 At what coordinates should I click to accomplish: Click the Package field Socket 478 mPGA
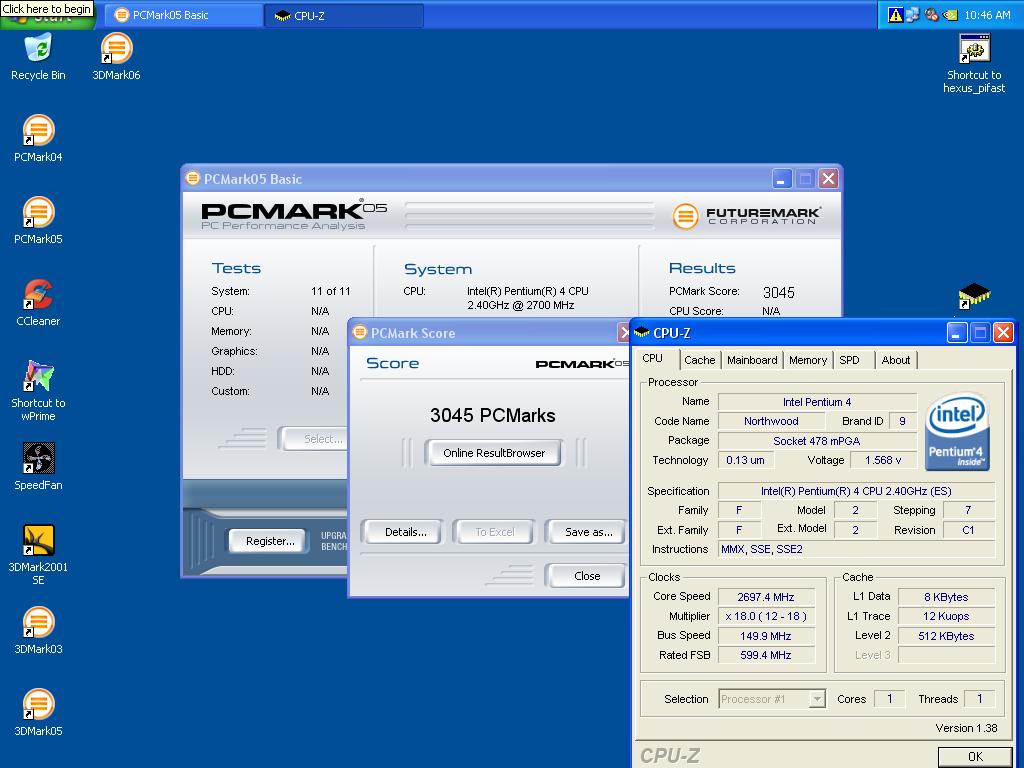coord(816,441)
